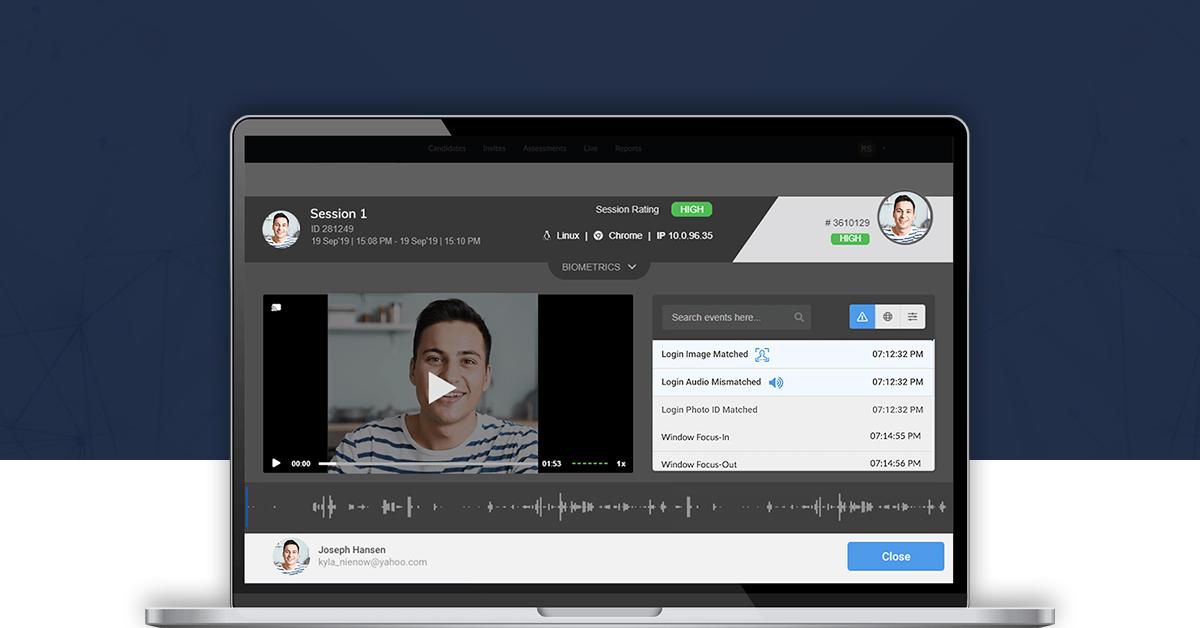Click the Close button
Screen dimensions: 1200x628
895,557
